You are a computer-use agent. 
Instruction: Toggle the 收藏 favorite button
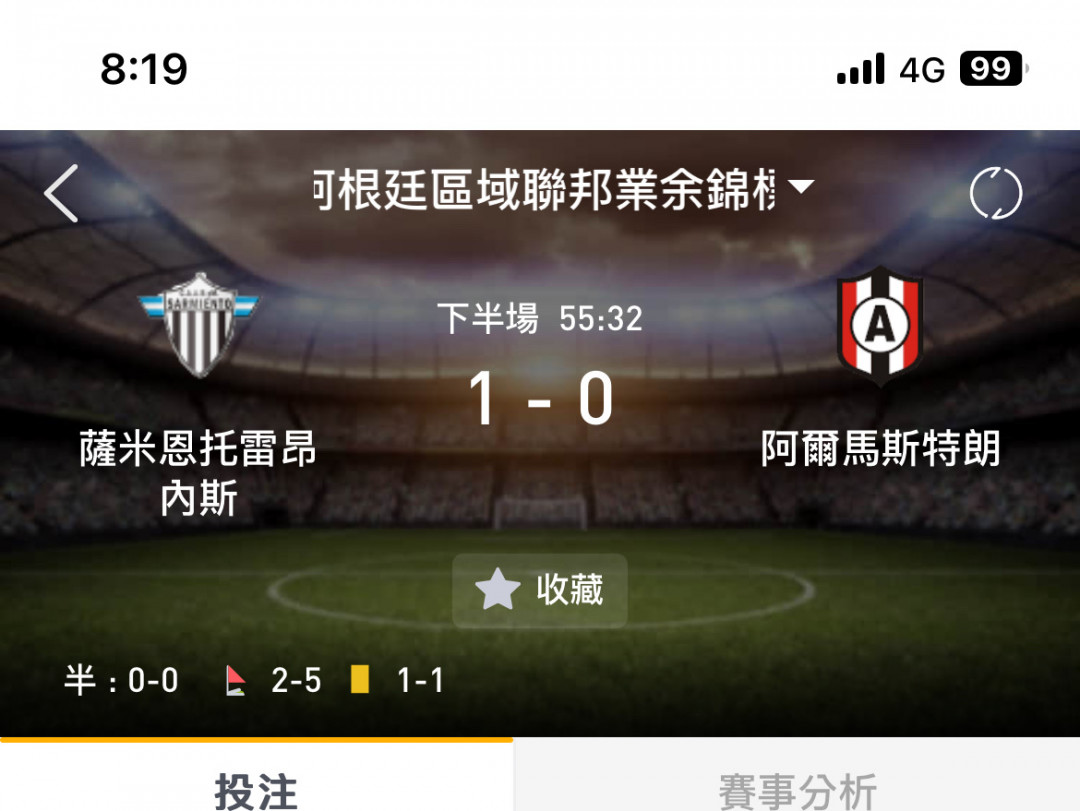[x=539, y=591]
